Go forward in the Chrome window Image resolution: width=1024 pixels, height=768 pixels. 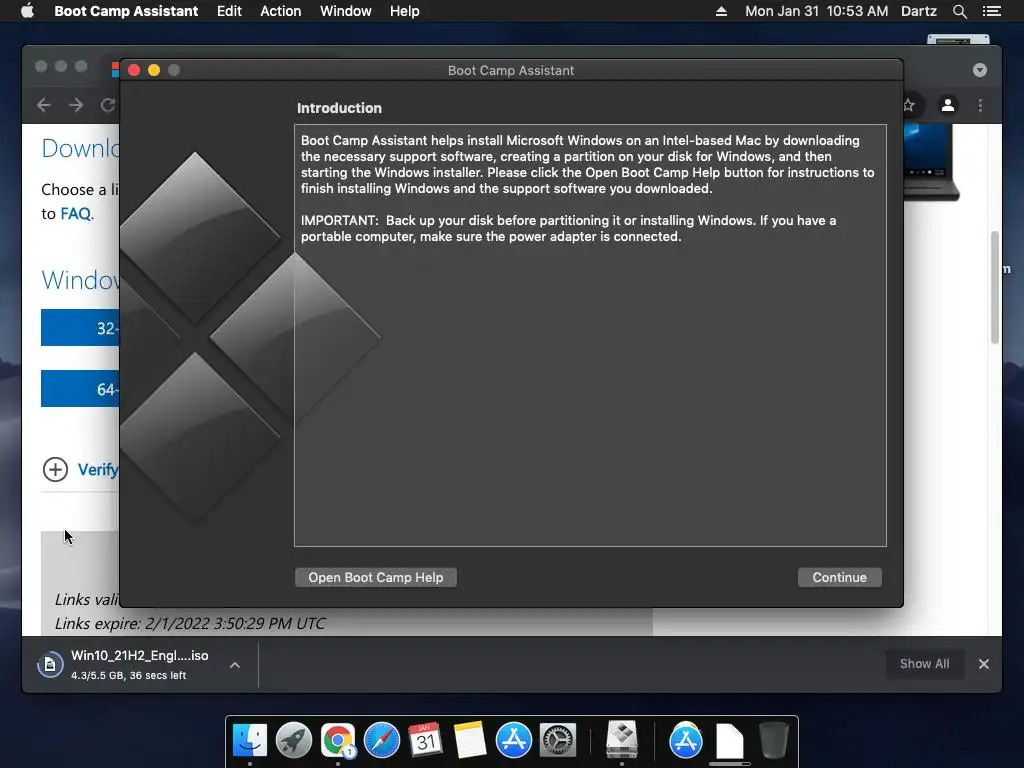coord(76,105)
